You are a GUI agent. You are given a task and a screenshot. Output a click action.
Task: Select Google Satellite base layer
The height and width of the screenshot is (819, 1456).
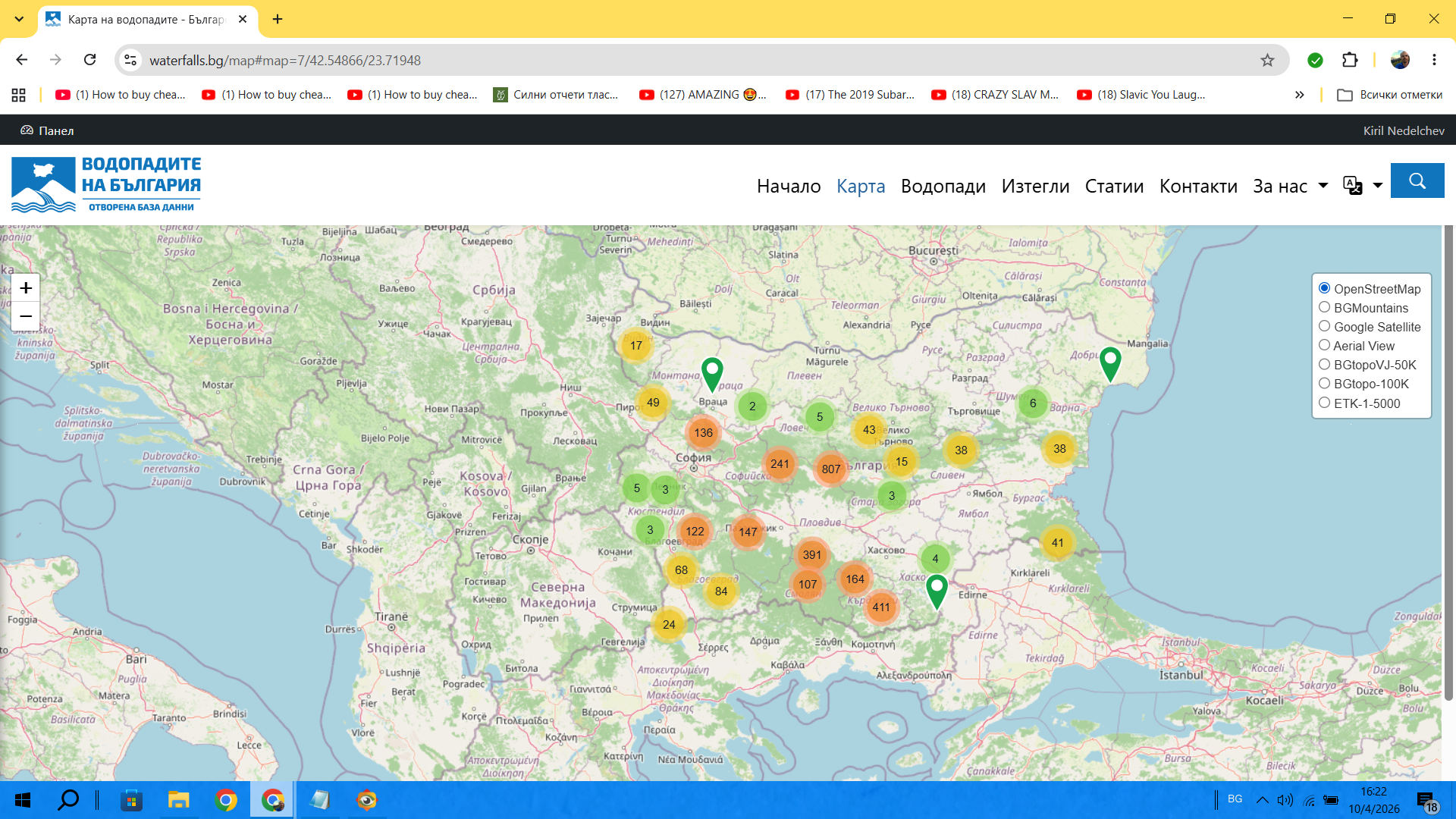point(1324,326)
